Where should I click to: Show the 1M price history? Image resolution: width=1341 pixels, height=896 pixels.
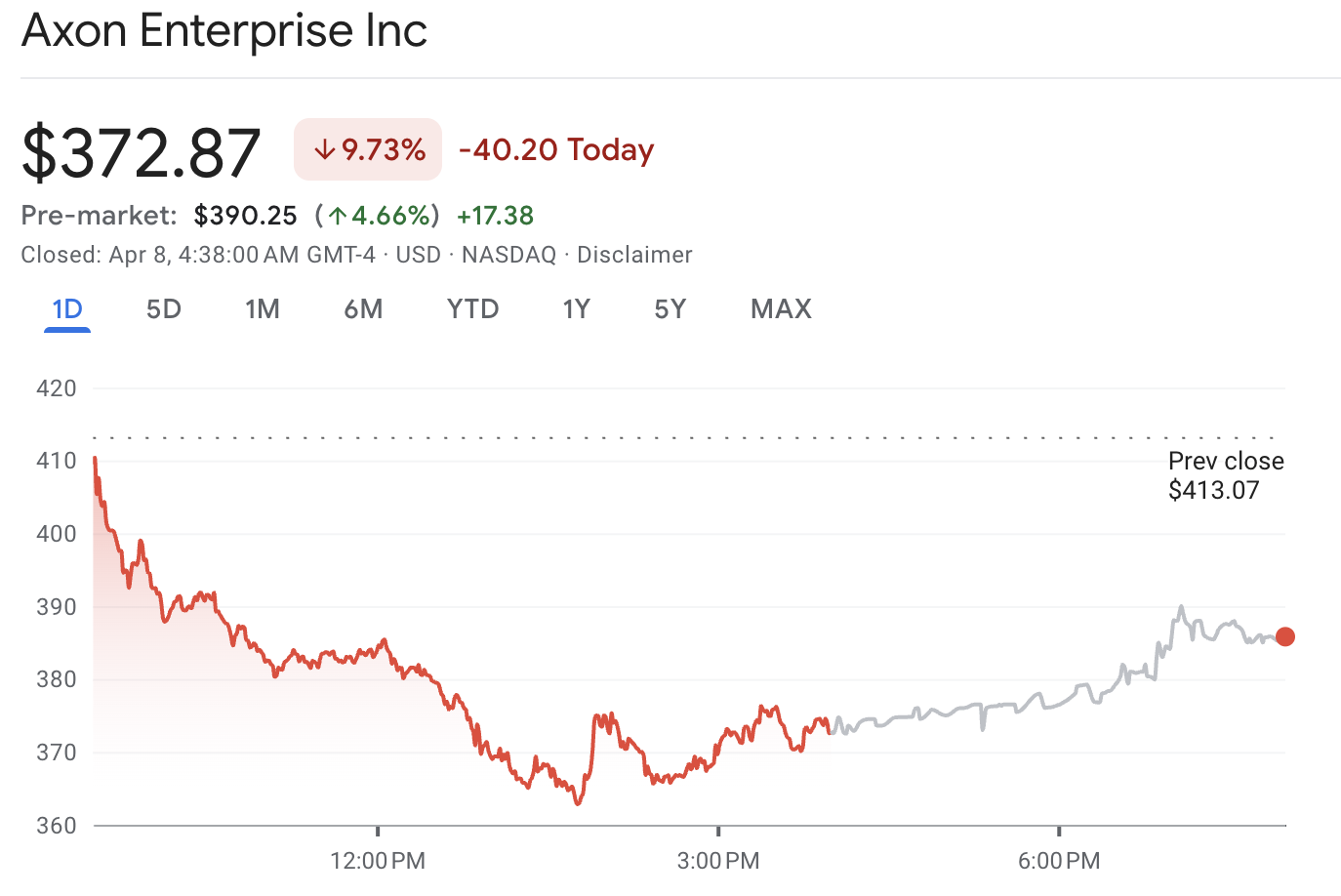point(263,309)
